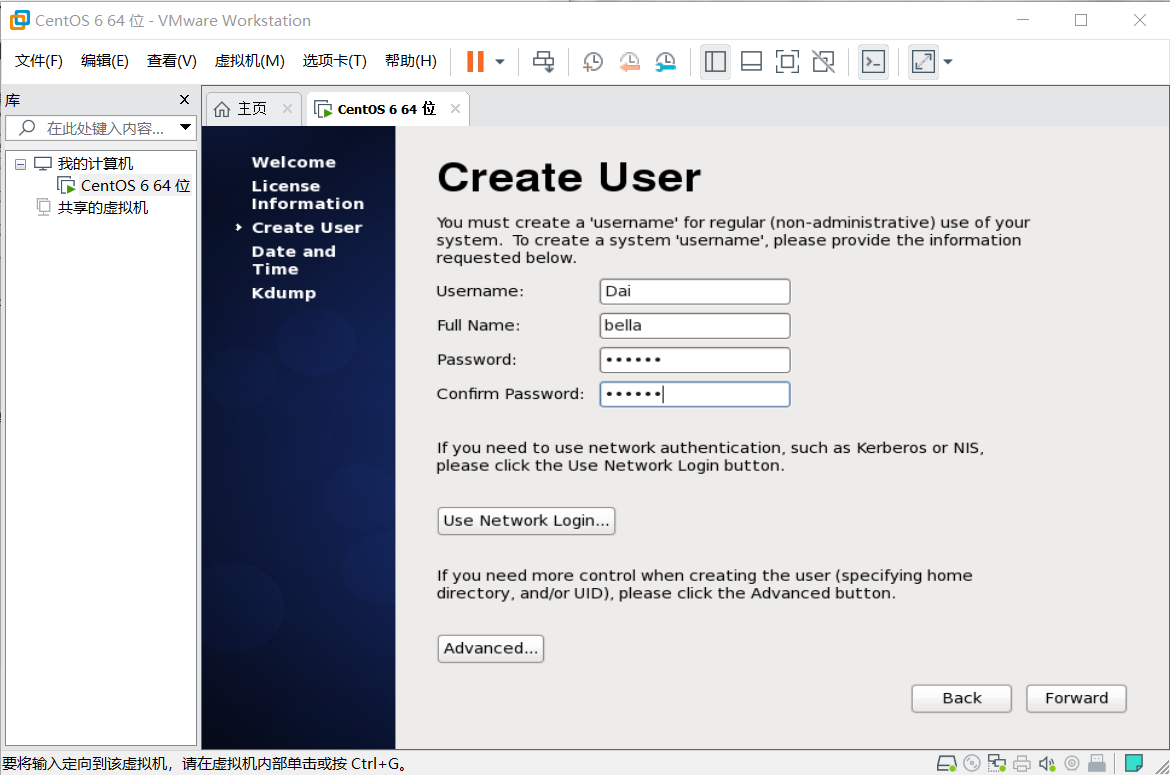Toggle the thumbnail bar view icon
The height and width of the screenshot is (775, 1170).
tap(751, 61)
